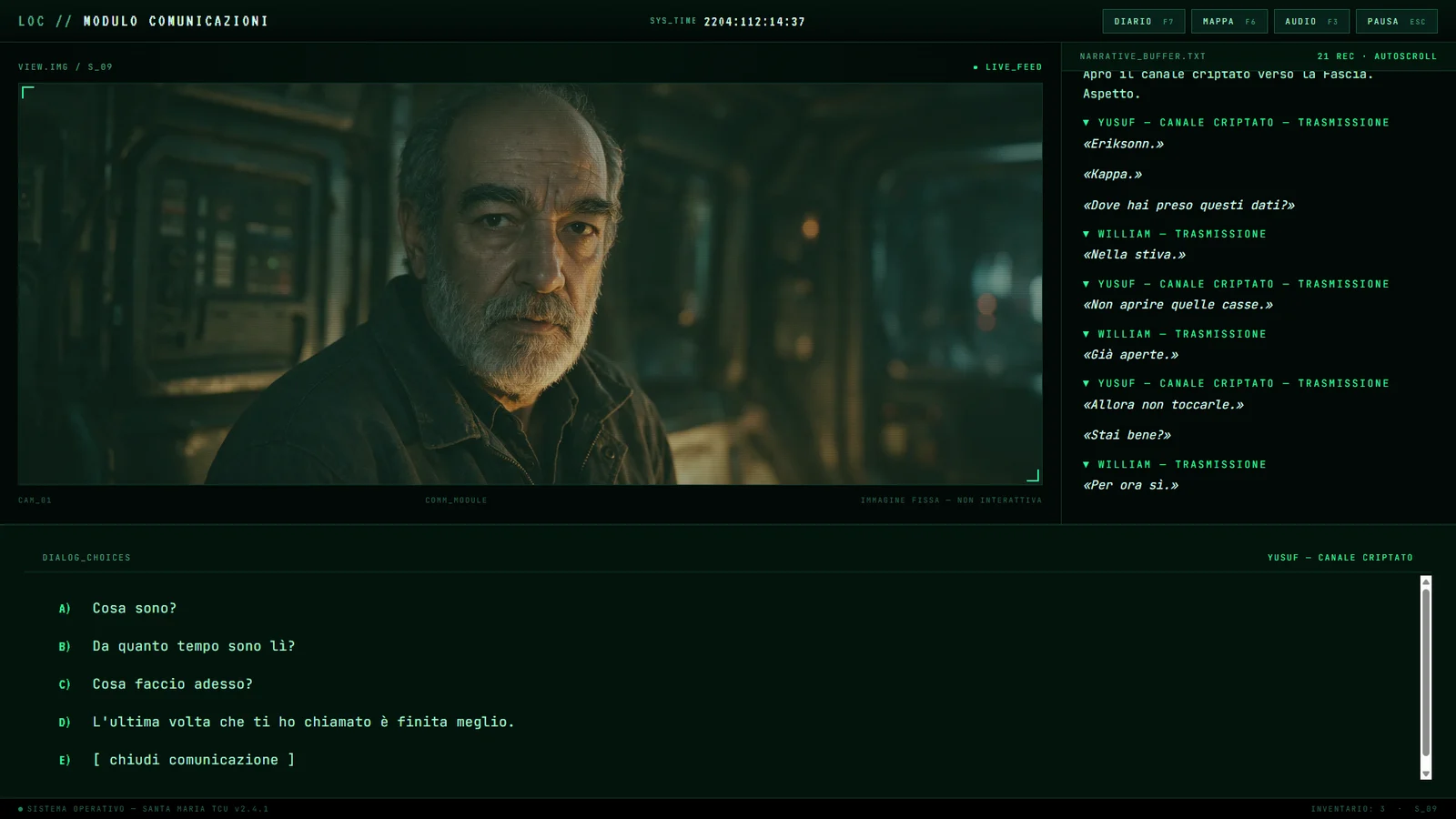
Task: Pause the game with PAUSA
Action: tap(1397, 21)
